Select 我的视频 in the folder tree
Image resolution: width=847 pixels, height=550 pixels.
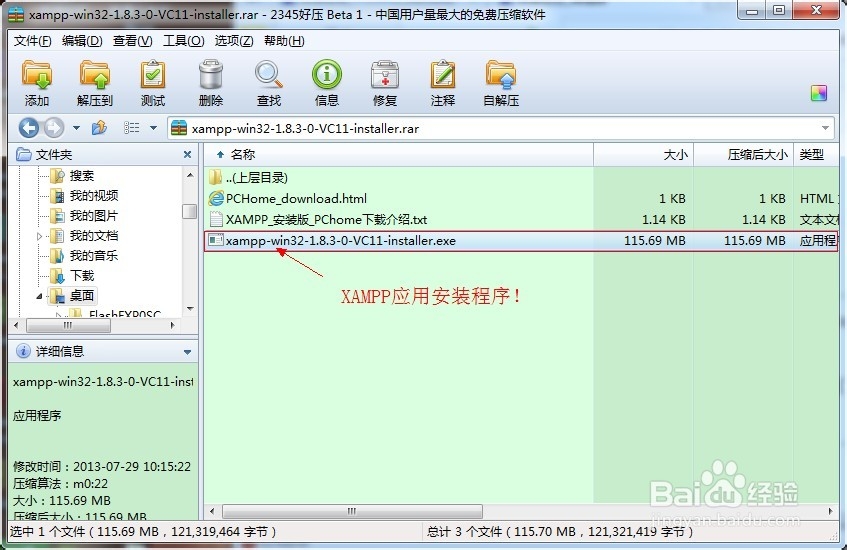94,196
